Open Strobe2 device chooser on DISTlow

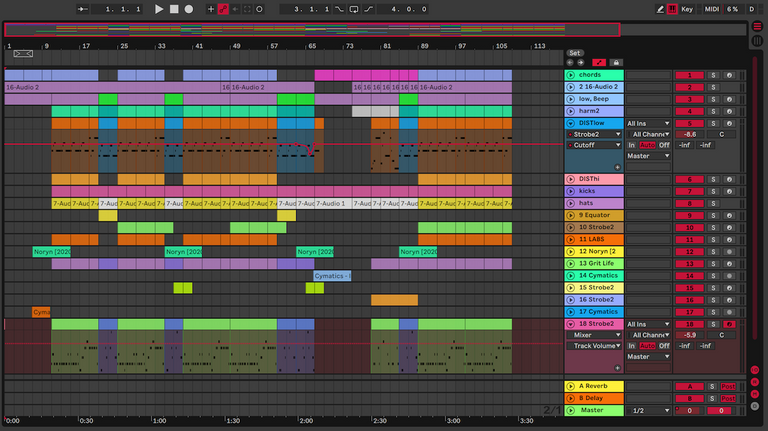click(x=594, y=134)
